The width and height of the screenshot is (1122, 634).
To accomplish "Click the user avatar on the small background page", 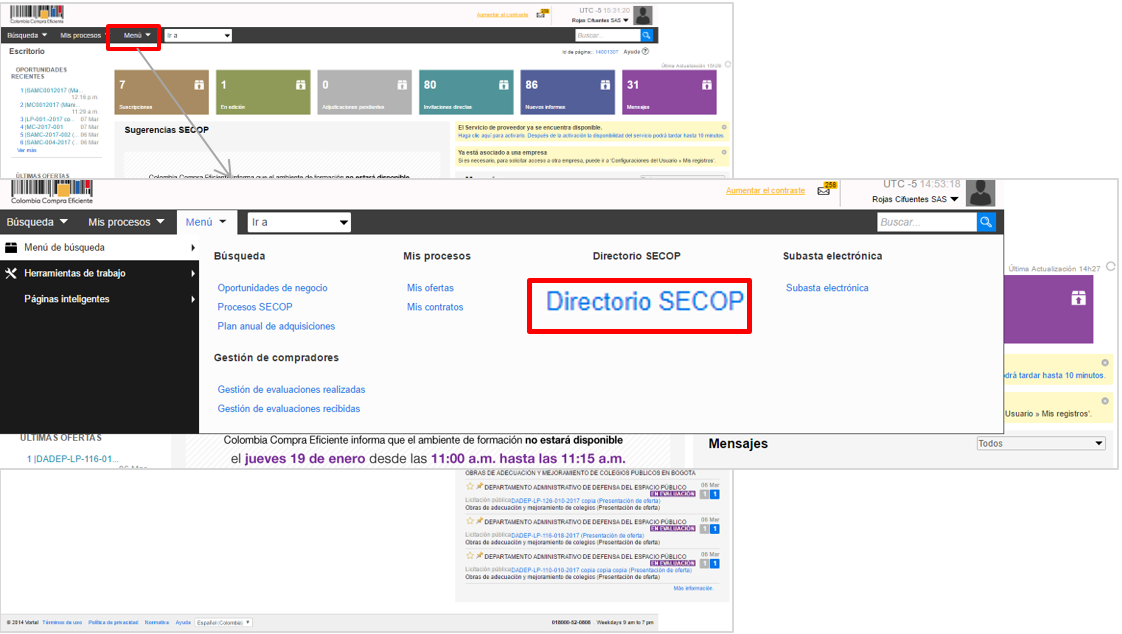I will click(643, 15).
